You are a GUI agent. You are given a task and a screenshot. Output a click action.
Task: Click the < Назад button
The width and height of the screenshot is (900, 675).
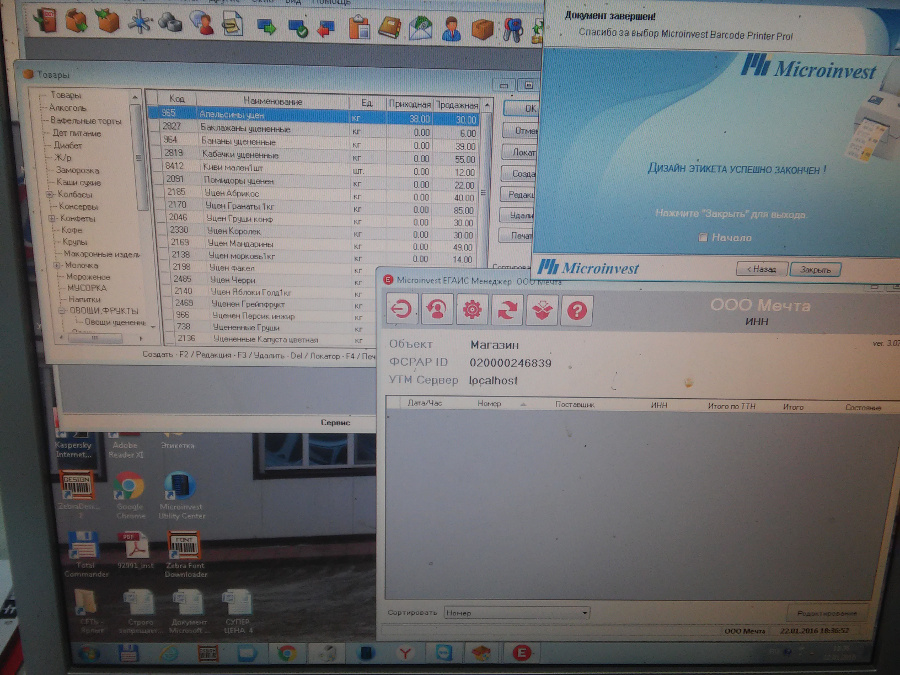tap(761, 269)
